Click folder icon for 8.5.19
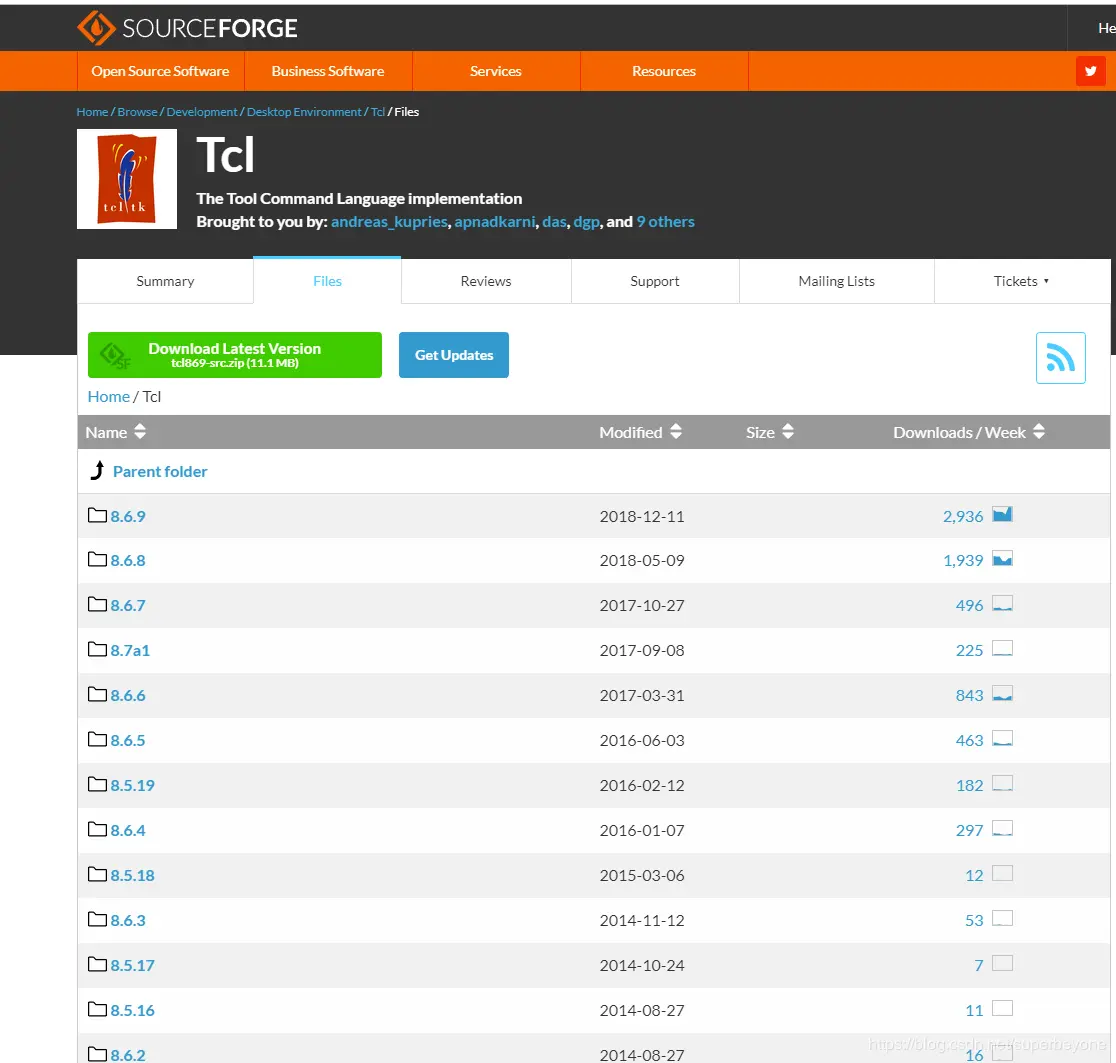The image size is (1116, 1063). [x=98, y=784]
